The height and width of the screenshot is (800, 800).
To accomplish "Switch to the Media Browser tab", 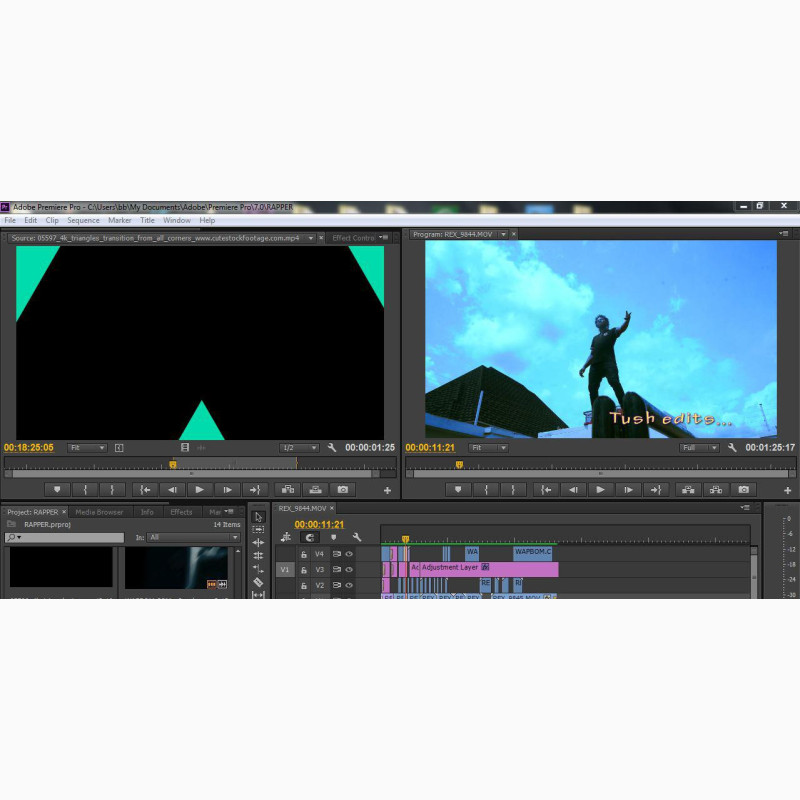I will [x=99, y=512].
